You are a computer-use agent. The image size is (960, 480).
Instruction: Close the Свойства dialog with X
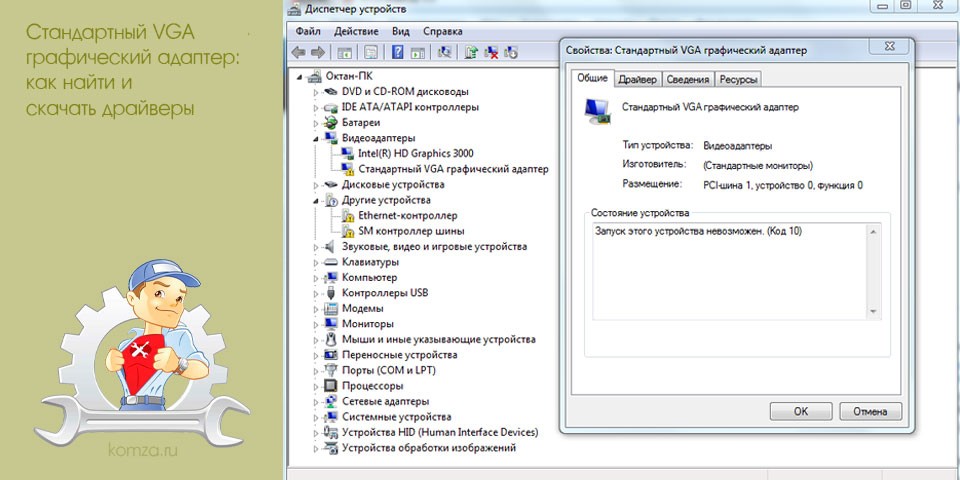click(x=887, y=46)
